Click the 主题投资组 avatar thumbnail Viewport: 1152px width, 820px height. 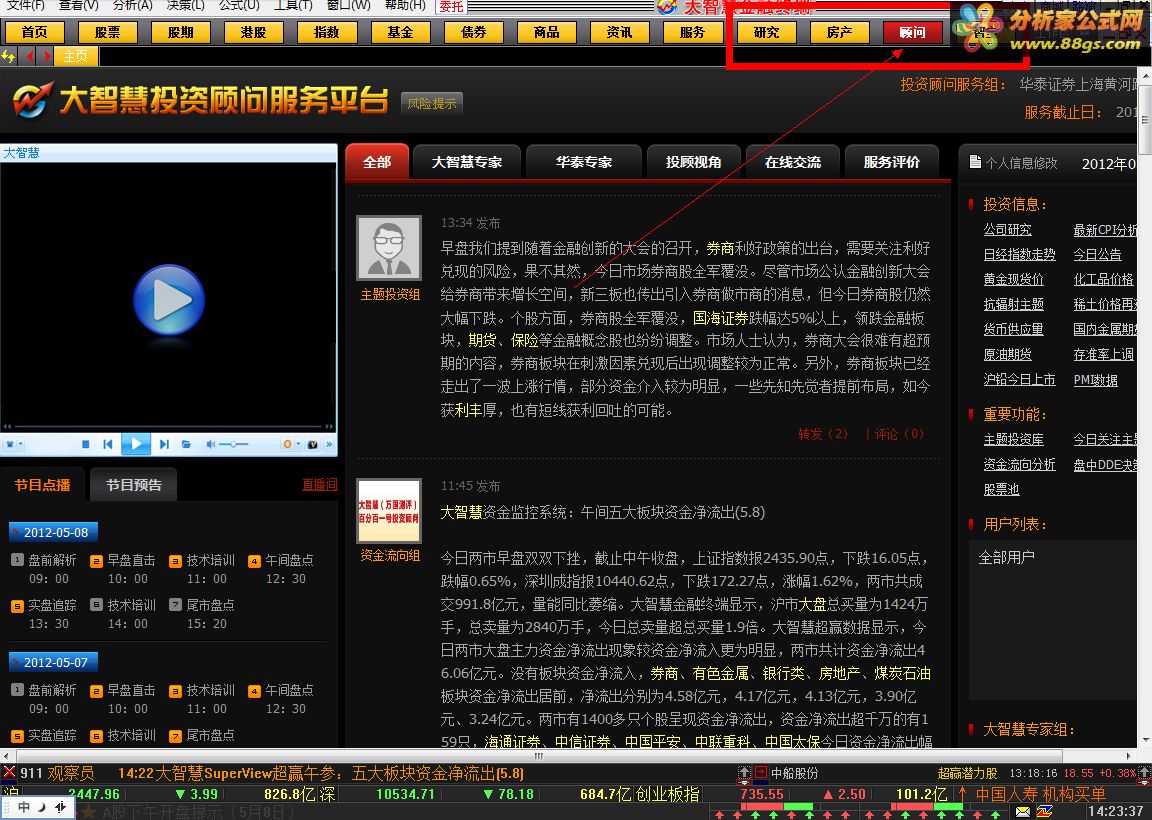pos(389,248)
